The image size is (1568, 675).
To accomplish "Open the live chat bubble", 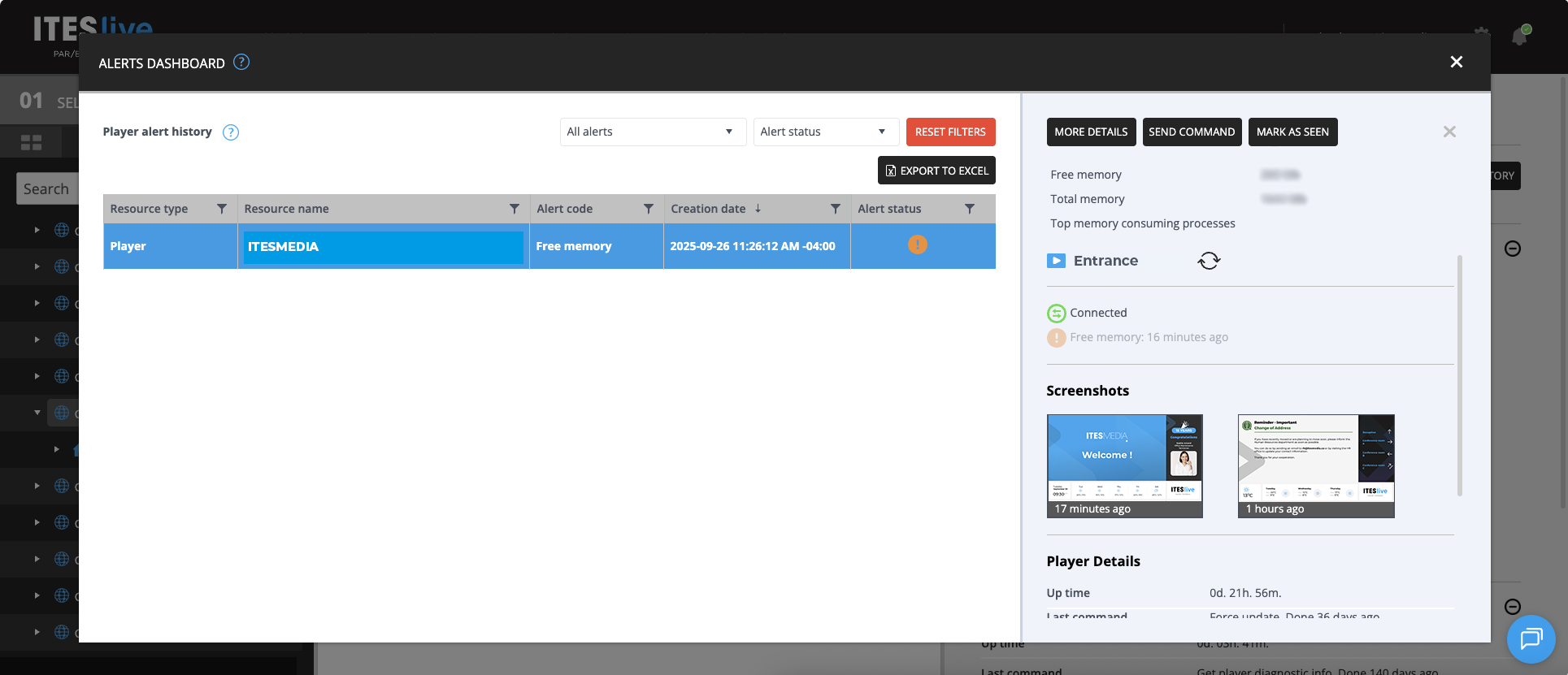I will pyautogui.click(x=1531, y=639).
